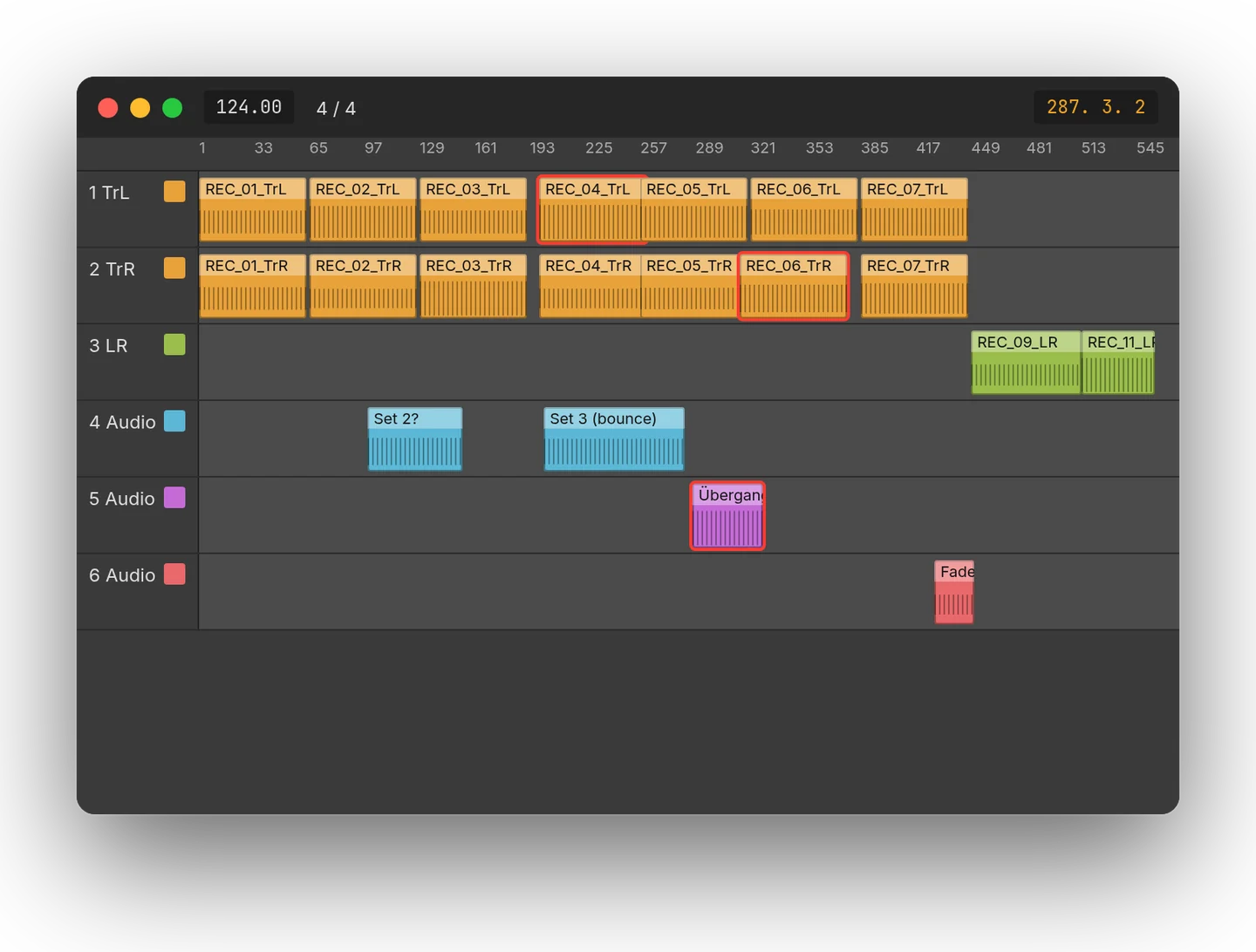1256x952 pixels.
Task: Select the Set 2? audio clip
Action: pos(415,439)
